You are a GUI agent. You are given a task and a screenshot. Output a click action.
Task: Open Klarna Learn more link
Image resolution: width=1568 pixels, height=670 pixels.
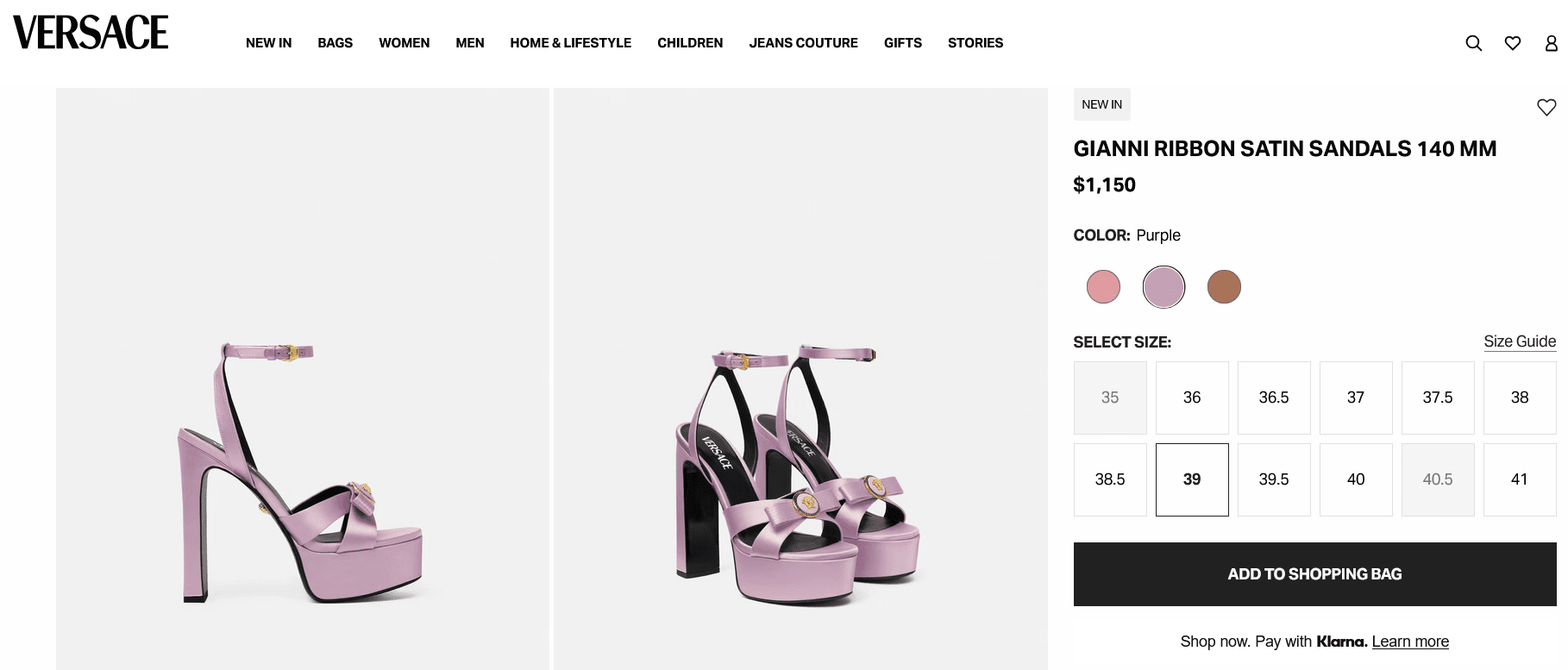click(1409, 642)
